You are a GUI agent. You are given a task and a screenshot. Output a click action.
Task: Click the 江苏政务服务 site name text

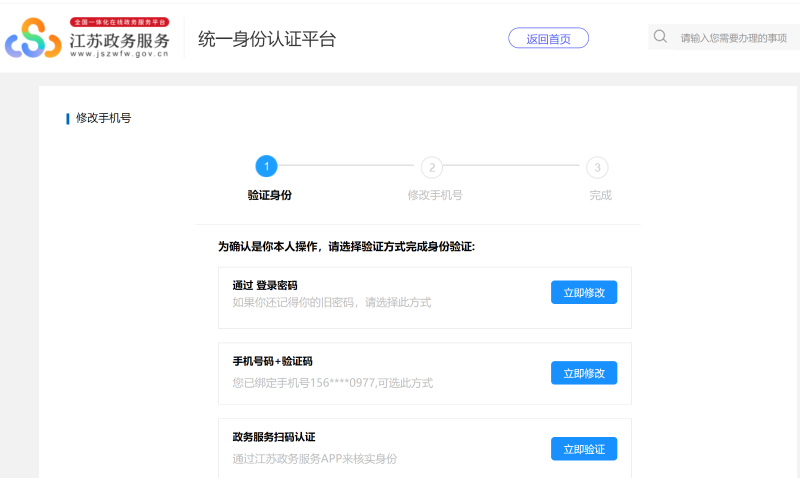[120, 40]
